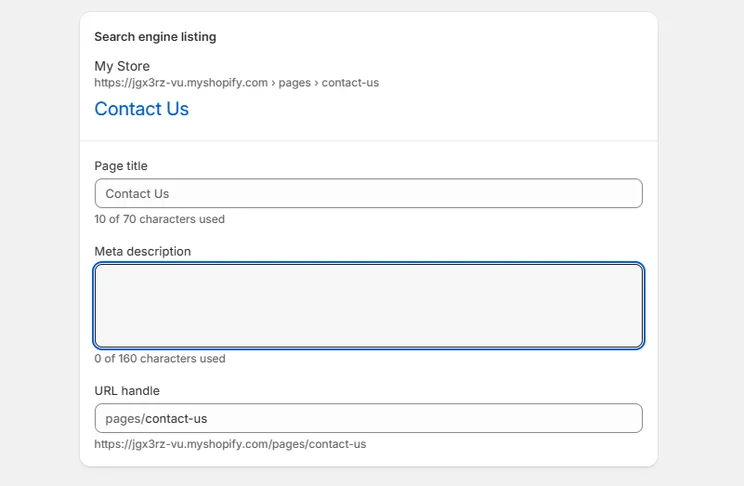This screenshot has height=486, width=744.
Task: Click the Page title input field
Action: (369, 193)
